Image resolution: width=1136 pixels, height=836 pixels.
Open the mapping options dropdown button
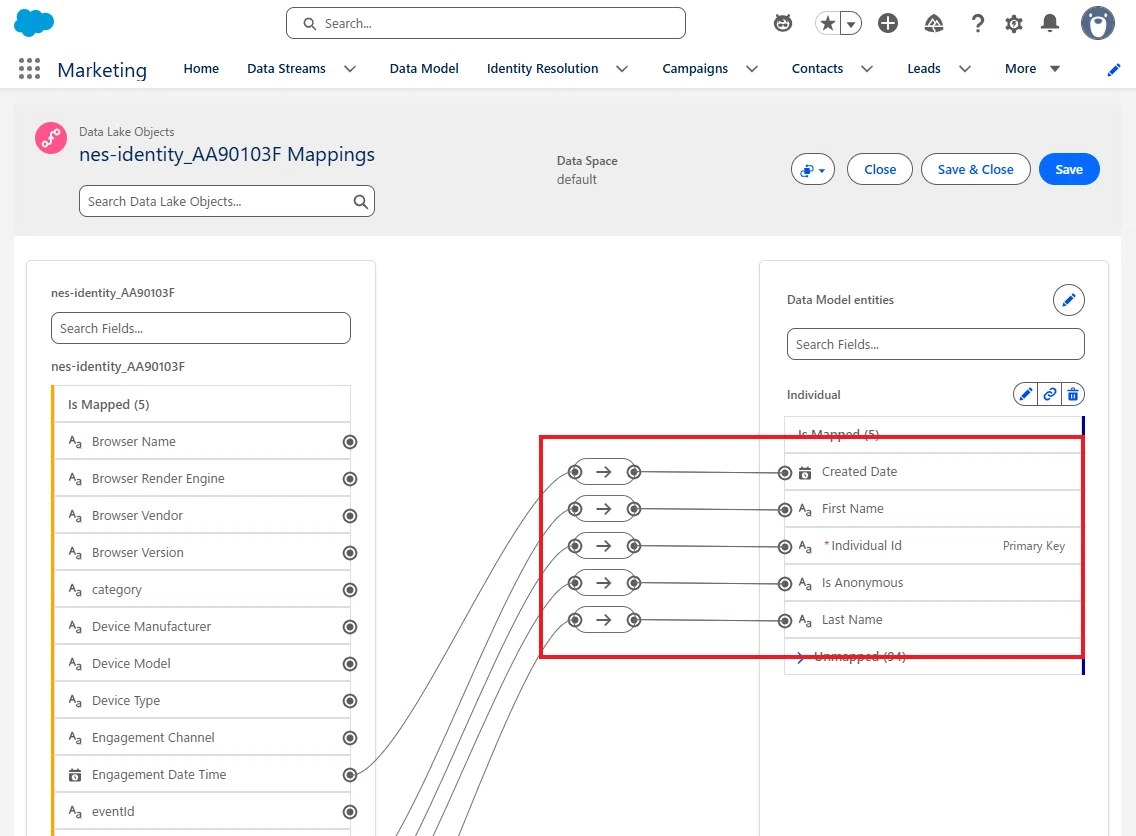tap(812, 170)
